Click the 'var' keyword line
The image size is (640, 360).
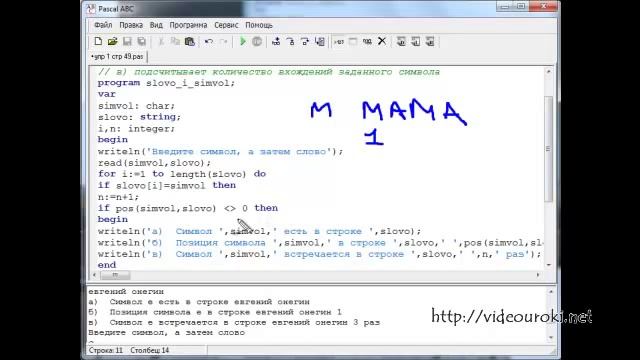click(107, 94)
